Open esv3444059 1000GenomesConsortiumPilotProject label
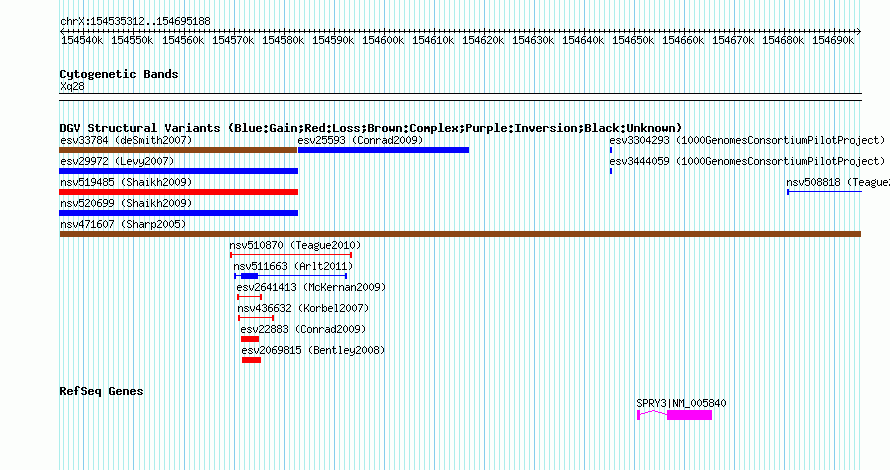The height and width of the screenshot is (470, 890). (747, 161)
